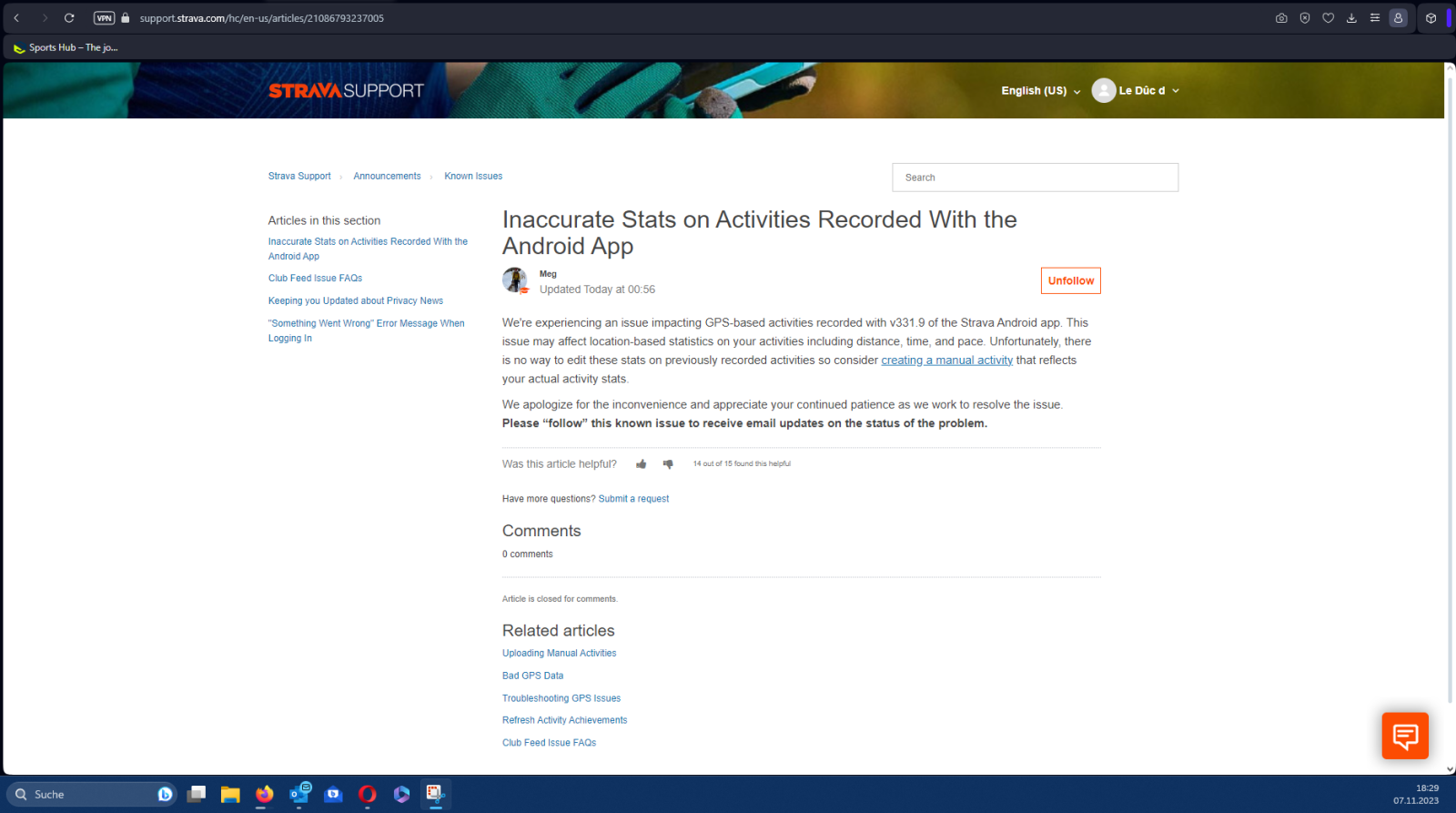Image resolution: width=1456 pixels, height=813 pixels.
Task: Click the 'Submit a request' link
Action: (x=633, y=499)
